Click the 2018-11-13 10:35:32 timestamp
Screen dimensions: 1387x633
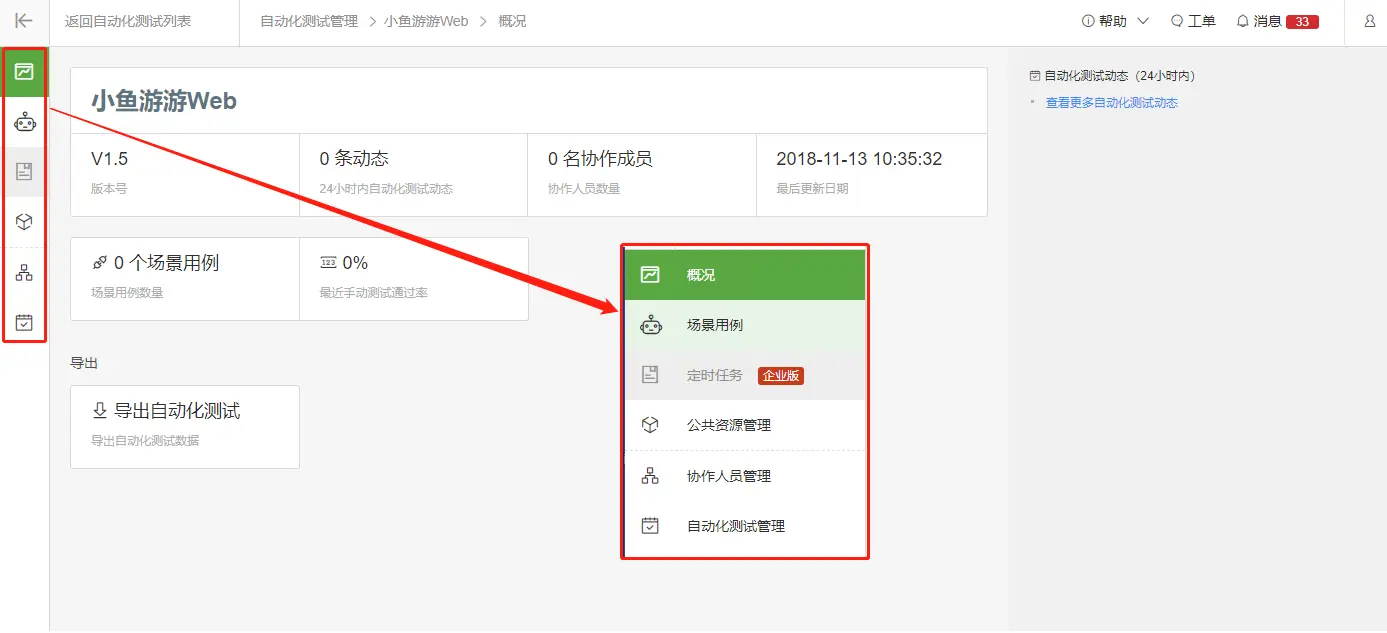tap(859, 159)
